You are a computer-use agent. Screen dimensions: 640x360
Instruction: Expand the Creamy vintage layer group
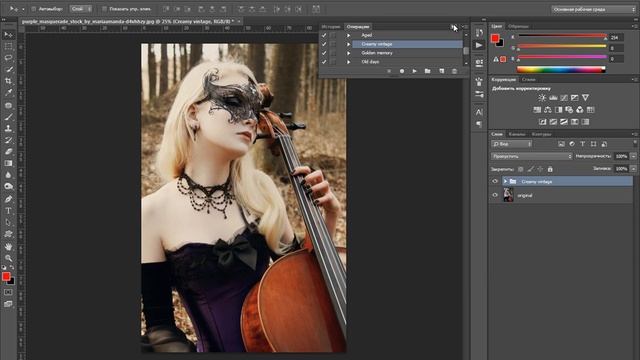click(x=505, y=181)
